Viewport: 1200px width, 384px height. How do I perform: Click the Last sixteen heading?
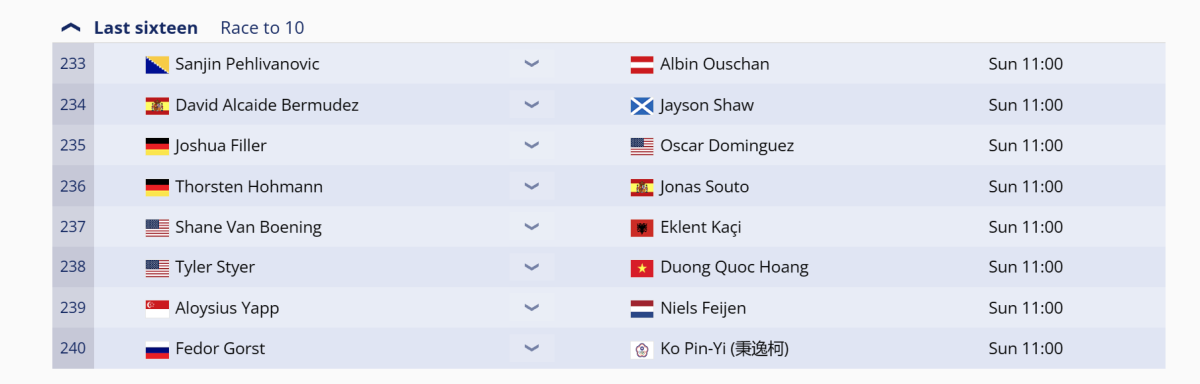pyautogui.click(x=146, y=28)
